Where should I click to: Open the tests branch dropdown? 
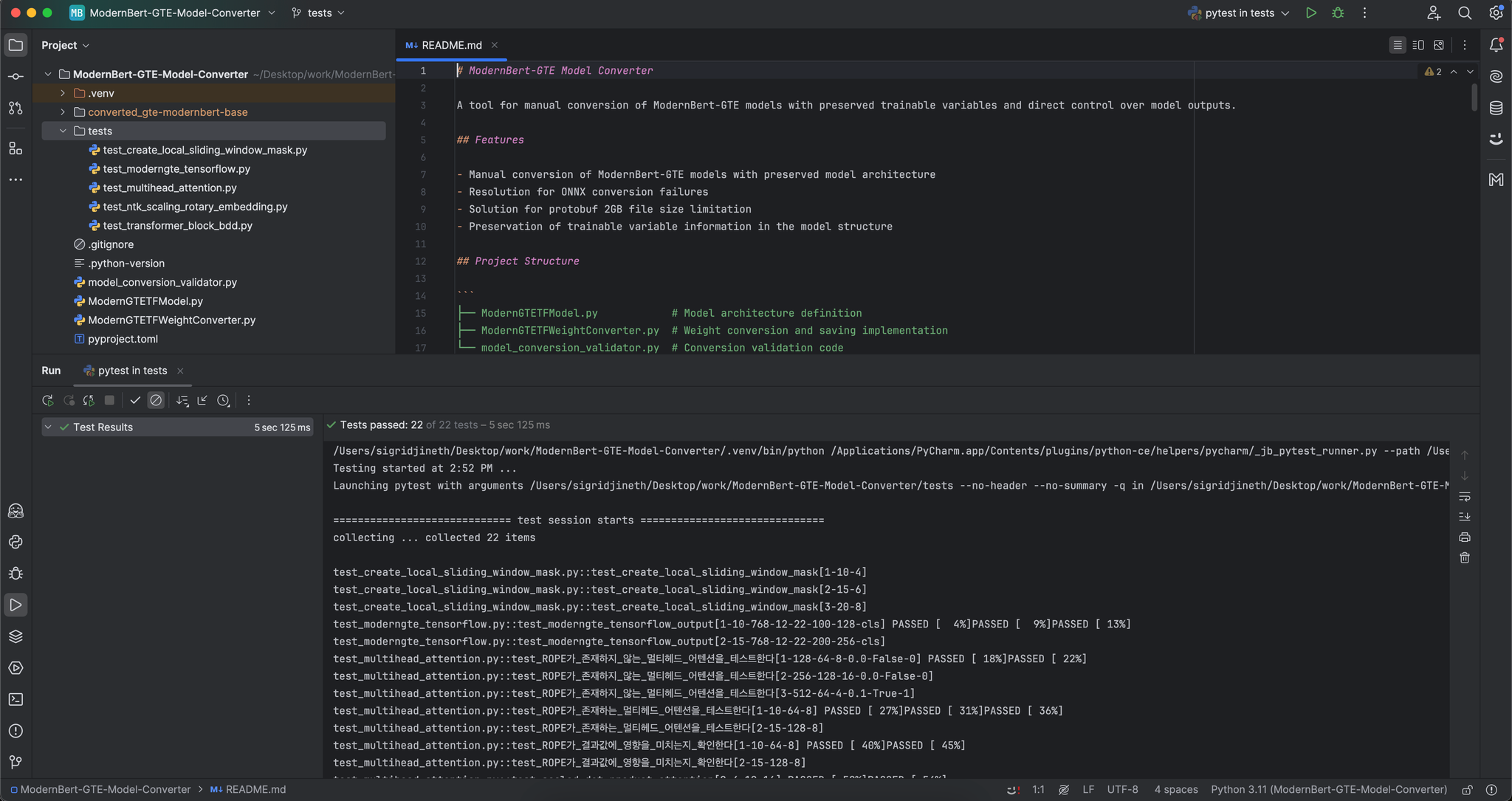point(319,13)
